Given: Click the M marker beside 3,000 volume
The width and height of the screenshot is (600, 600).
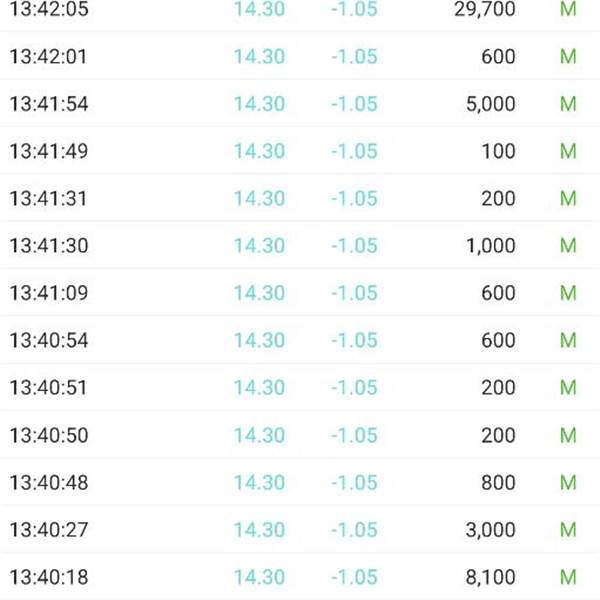Looking at the screenshot, I should click(568, 530).
